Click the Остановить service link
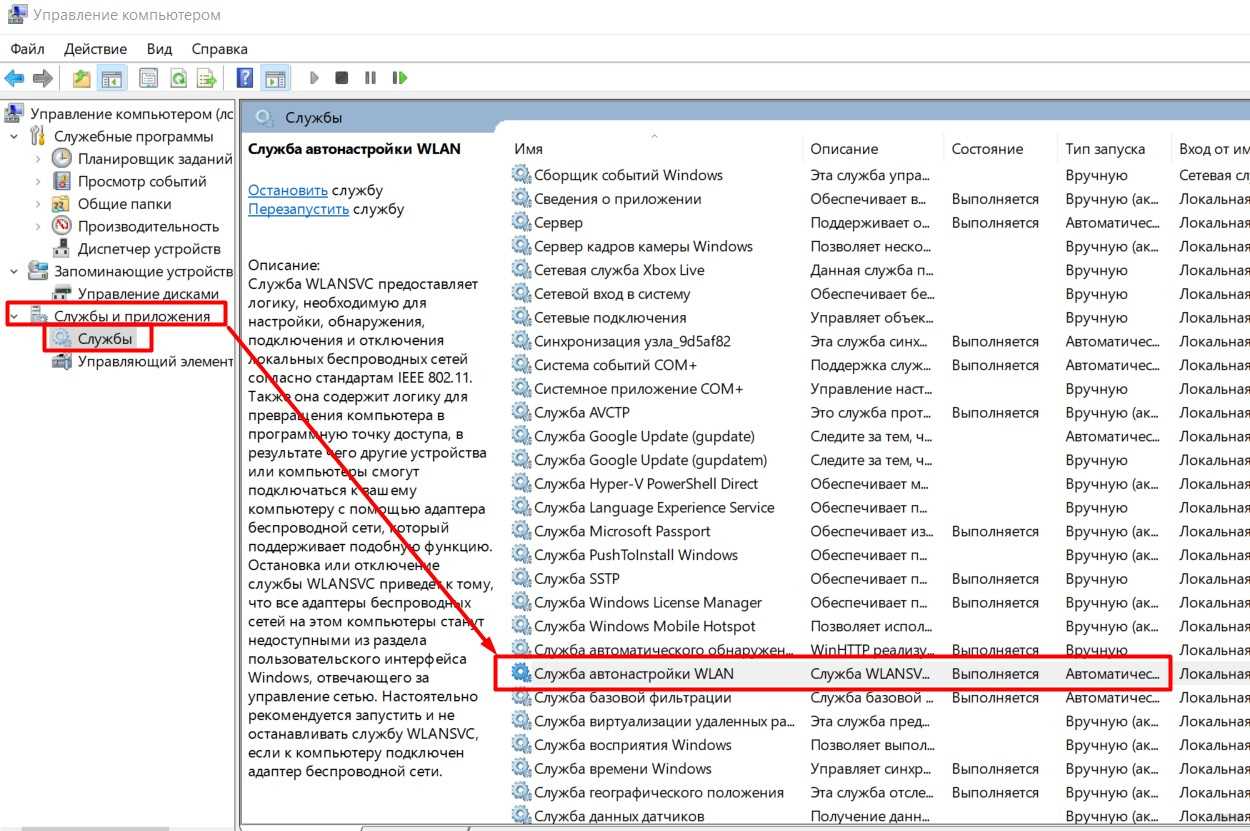The image size is (1250, 831). [288, 190]
